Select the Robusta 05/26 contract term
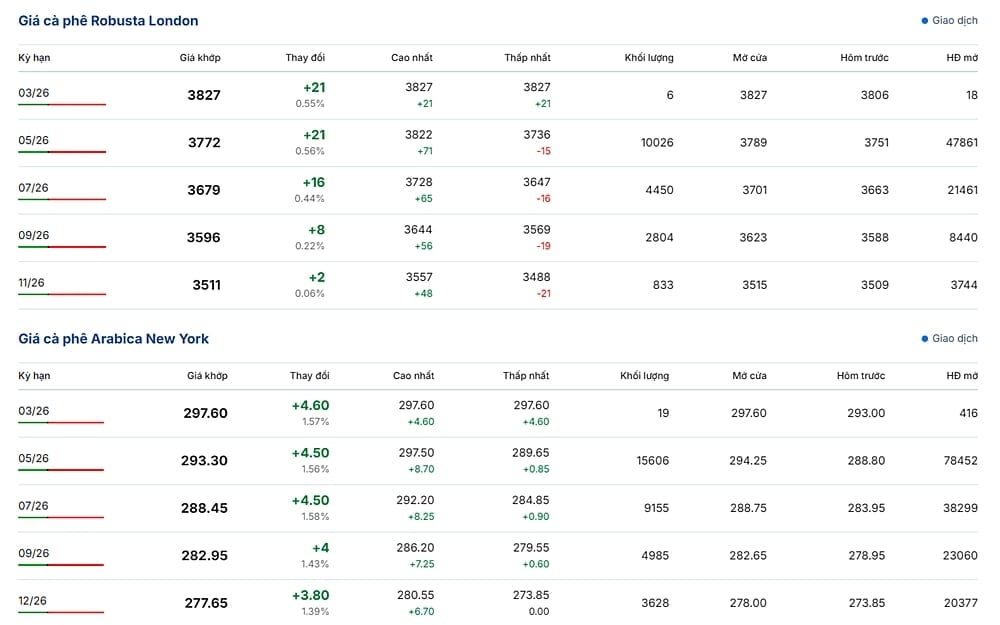The image size is (1000, 625). click(x=34, y=141)
